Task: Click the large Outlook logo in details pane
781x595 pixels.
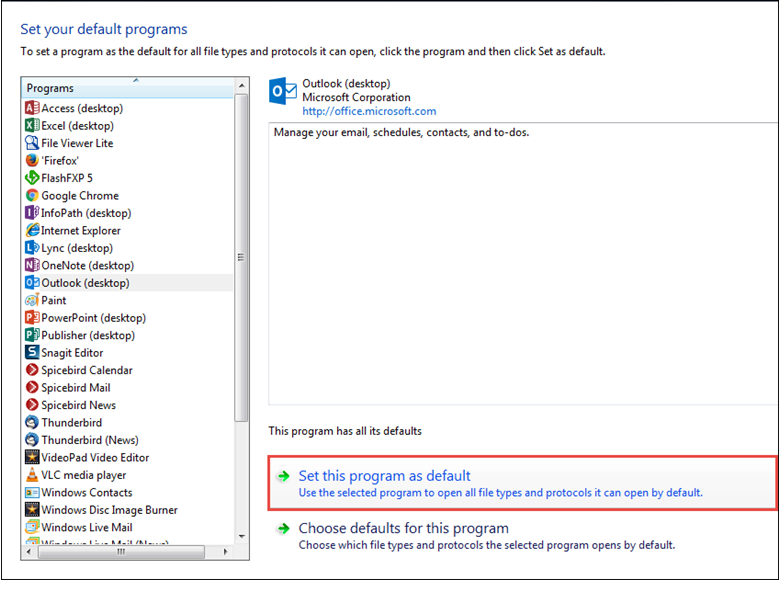Action: [282, 91]
